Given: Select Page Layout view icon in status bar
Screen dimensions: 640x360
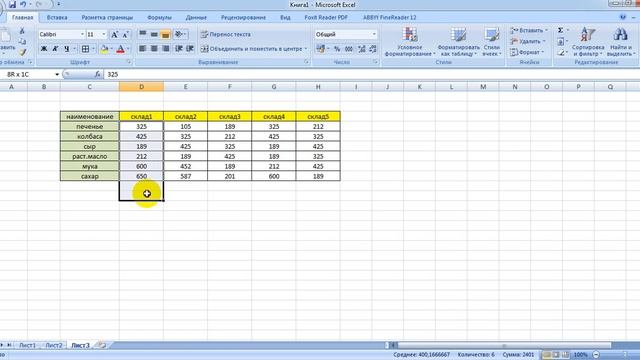Looking at the screenshot, I should (556, 355).
